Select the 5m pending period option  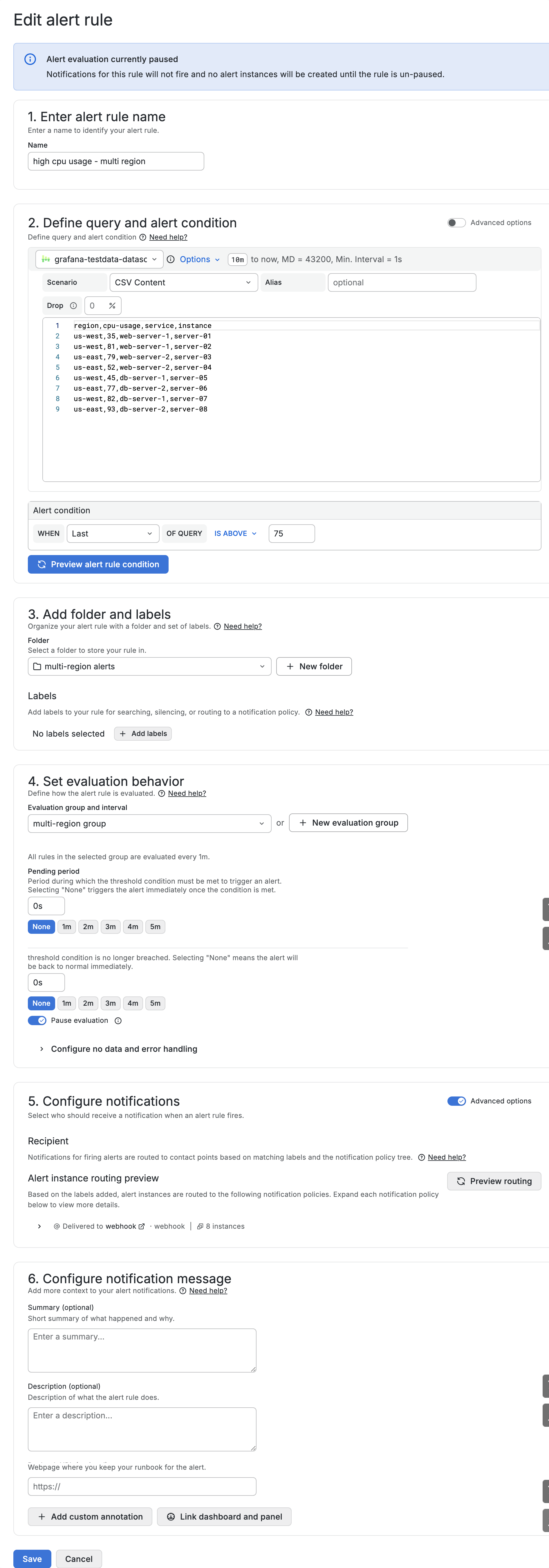[155, 927]
